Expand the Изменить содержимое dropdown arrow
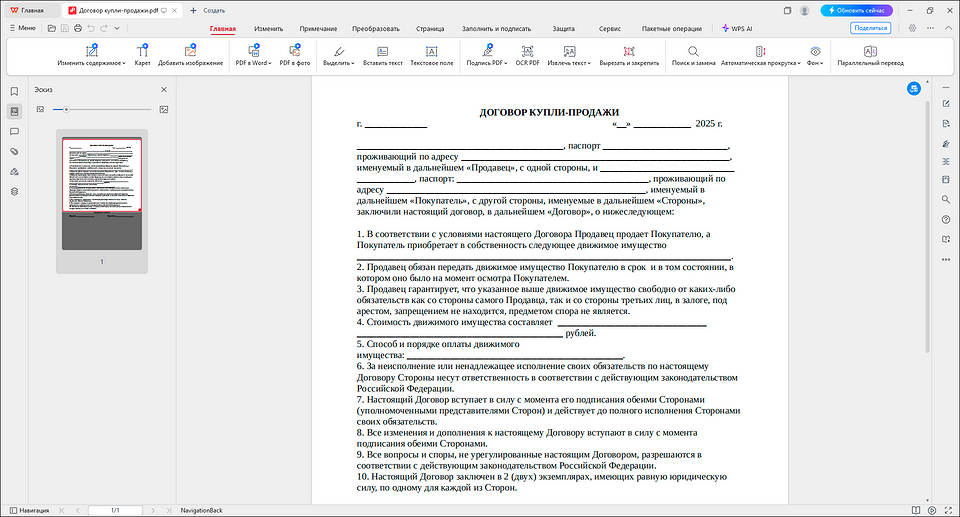960x517 pixels. click(x=124, y=63)
